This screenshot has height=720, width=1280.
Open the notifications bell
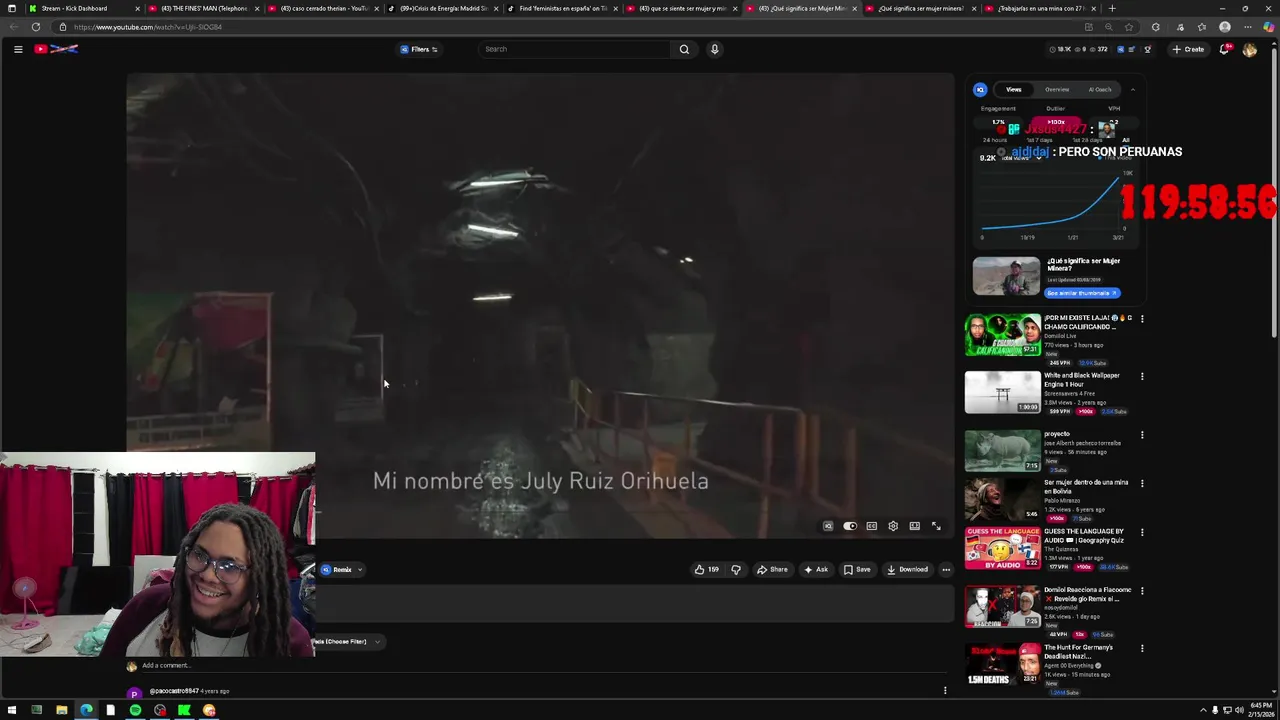click(x=1224, y=49)
